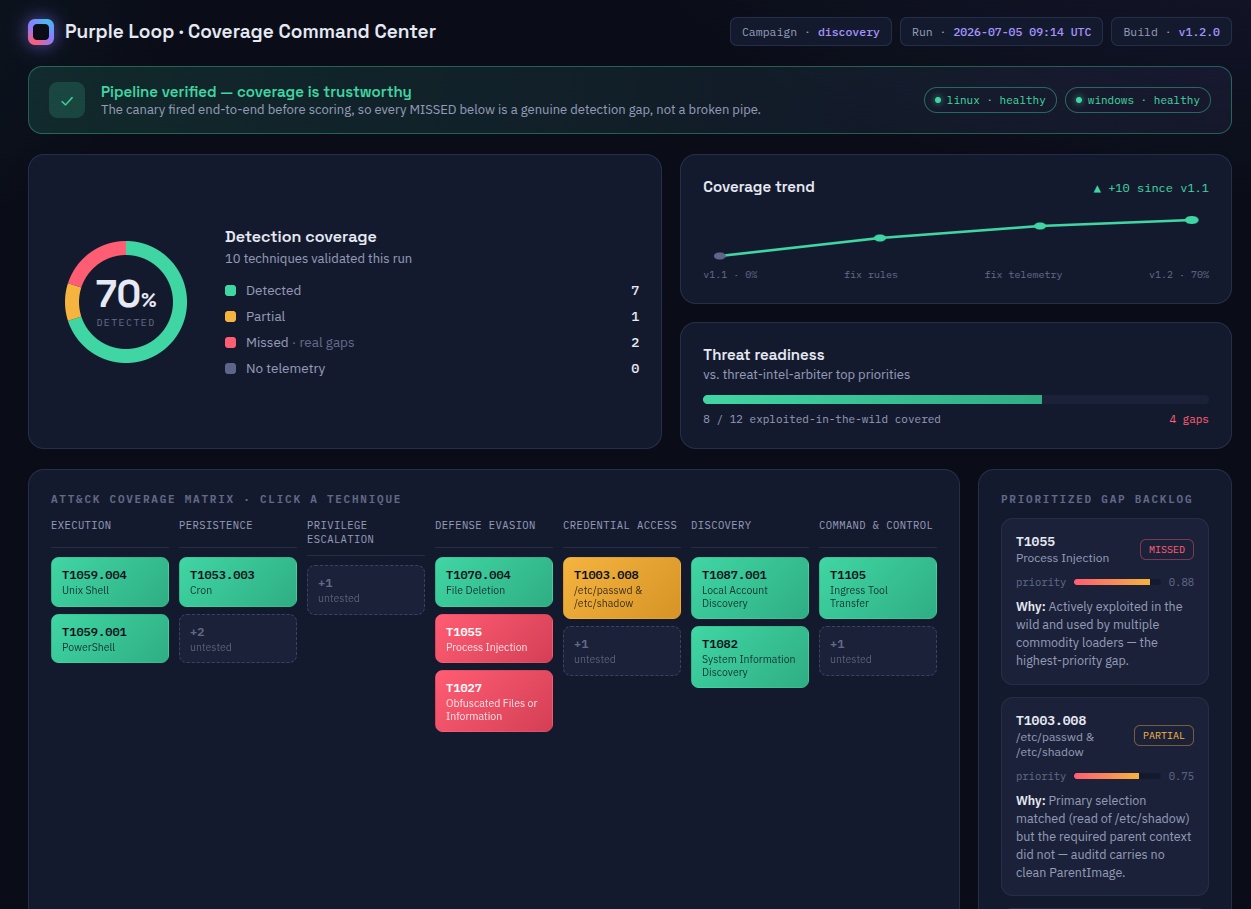Image resolution: width=1251 pixels, height=909 pixels.
Task: Click the T1055 priority bar in backlog
Action: (1117, 582)
